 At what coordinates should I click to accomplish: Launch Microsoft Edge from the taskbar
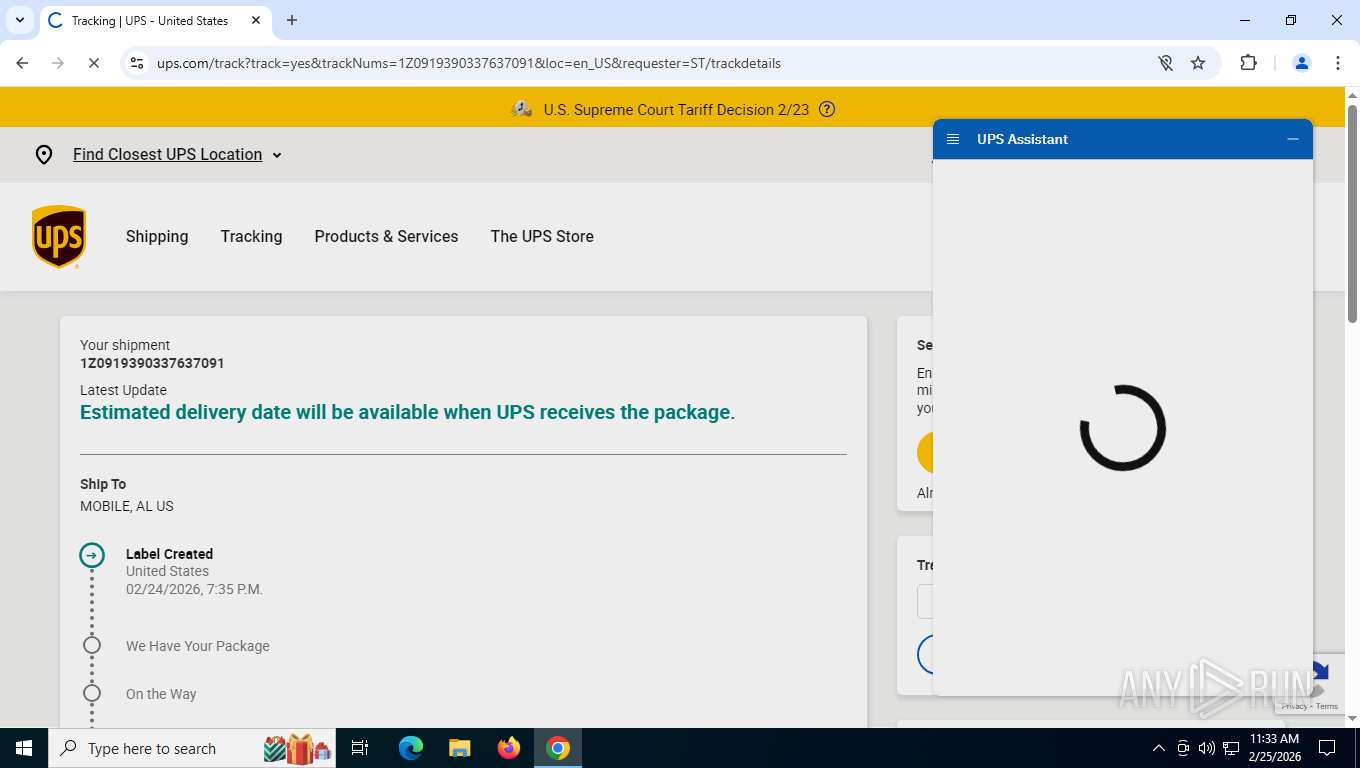411,748
